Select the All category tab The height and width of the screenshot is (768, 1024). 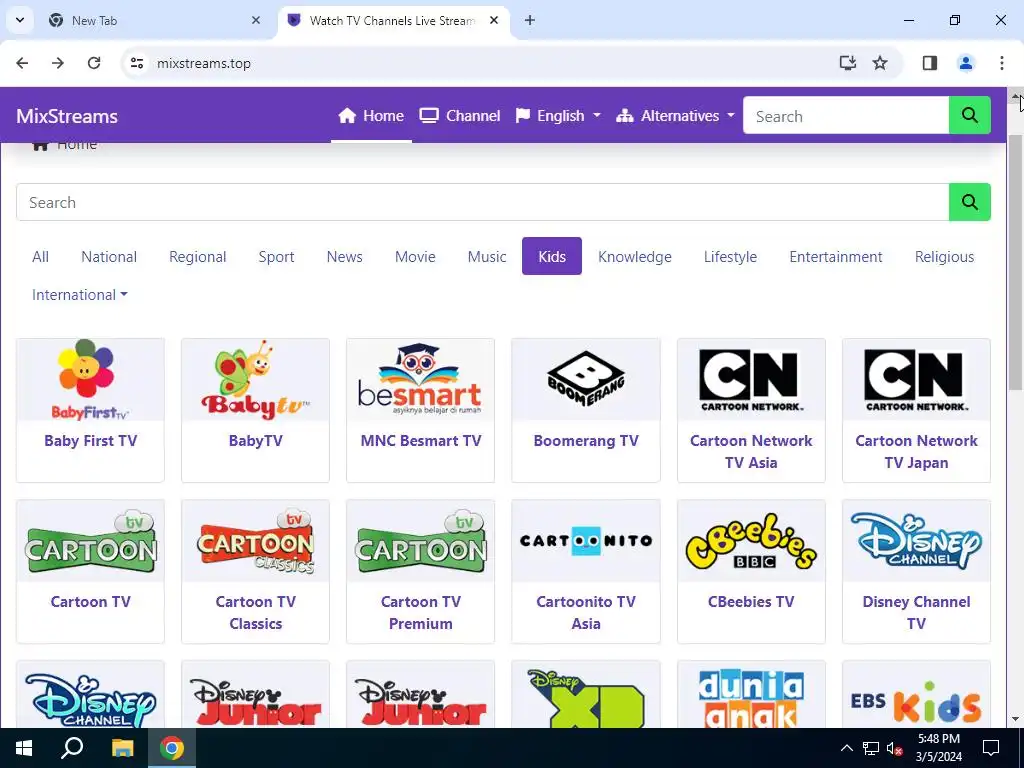[40, 257]
